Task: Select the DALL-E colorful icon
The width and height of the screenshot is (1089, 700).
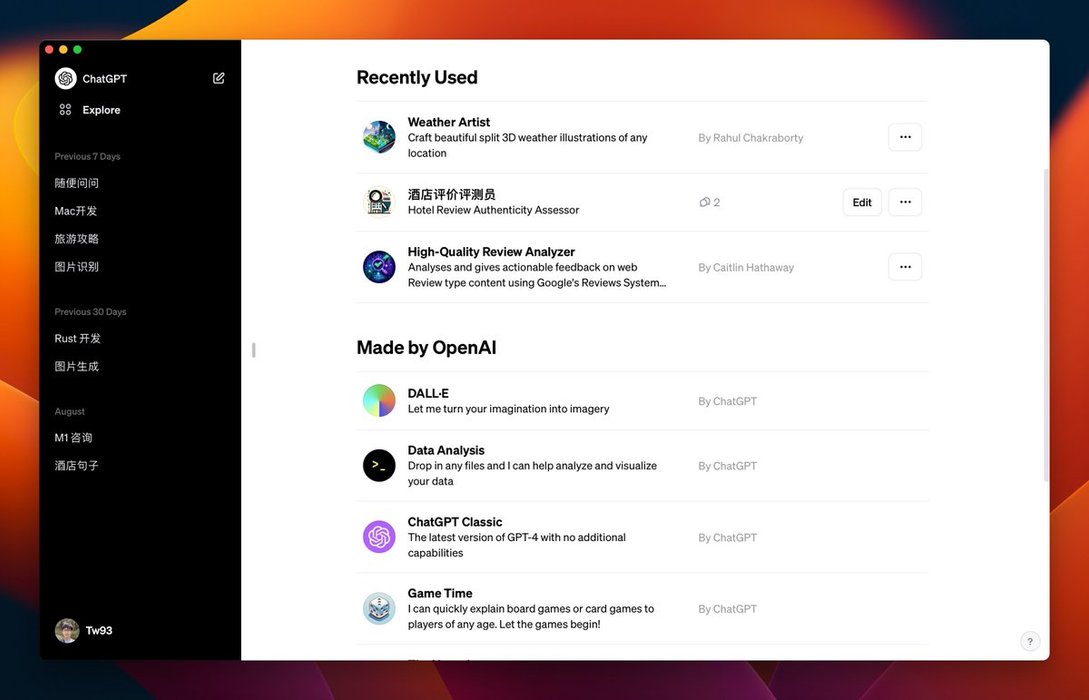Action: pos(379,401)
